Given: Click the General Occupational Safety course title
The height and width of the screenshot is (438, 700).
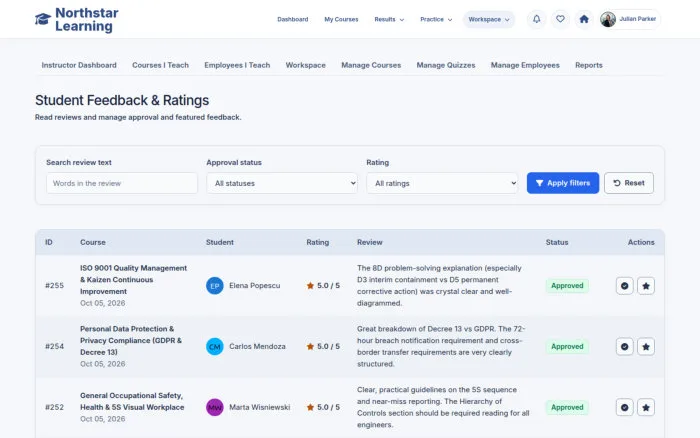Looking at the screenshot, I should [132, 401].
